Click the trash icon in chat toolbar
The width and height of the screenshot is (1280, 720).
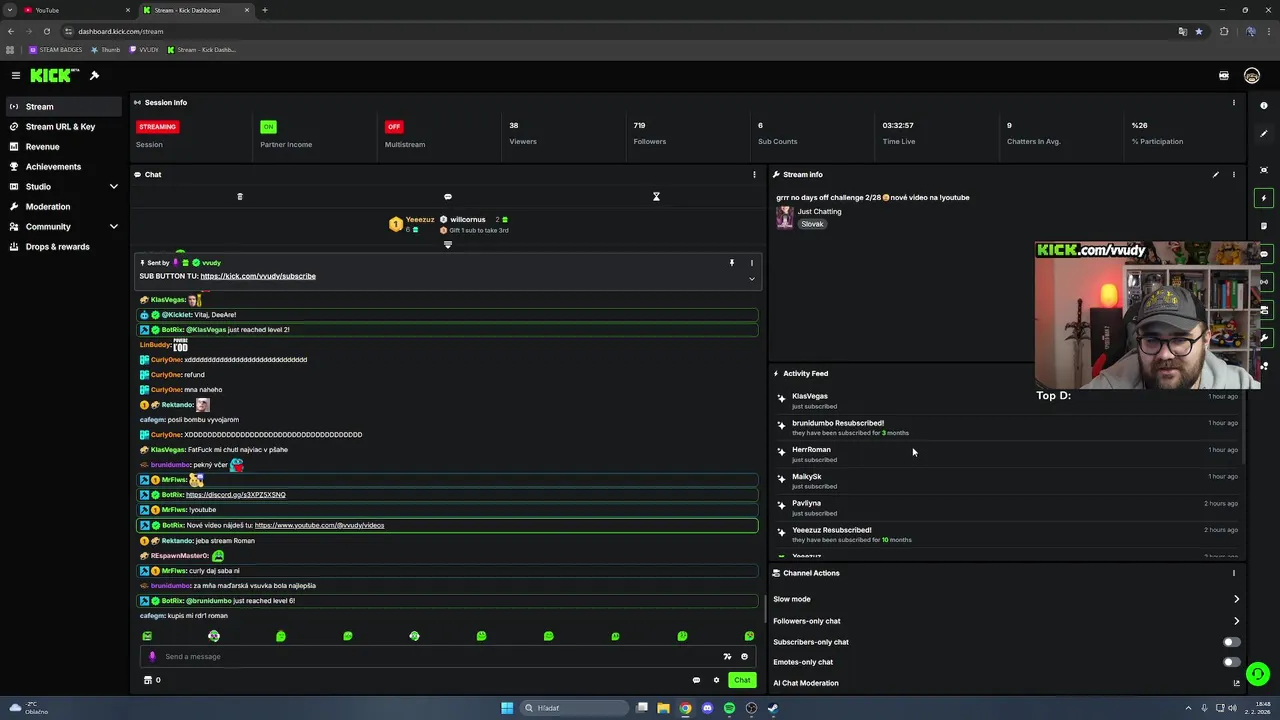[239, 196]
